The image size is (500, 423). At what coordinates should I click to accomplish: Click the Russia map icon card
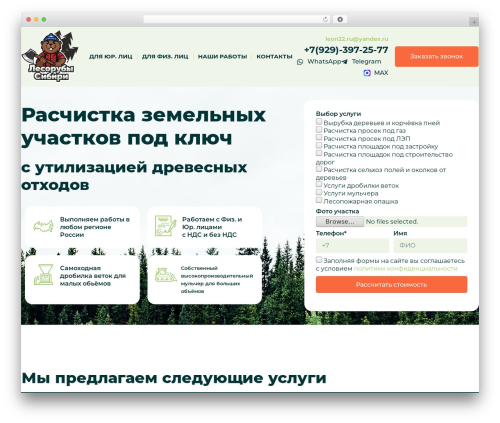[43, 226]
